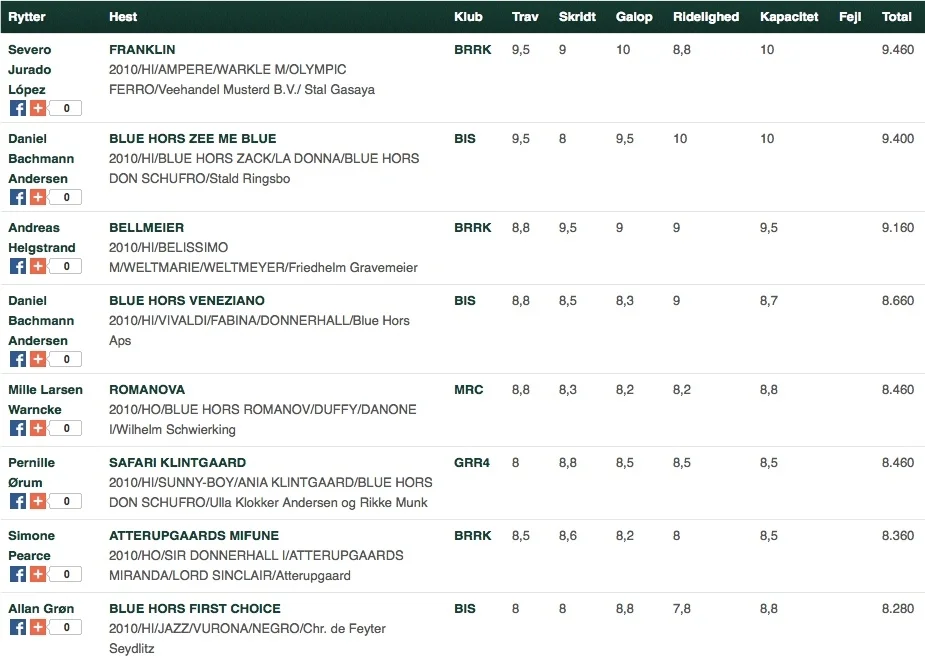Share Simone Pearce result on Facebook
The width and height of the screenshot is (925, 662).
coord(18,574)
